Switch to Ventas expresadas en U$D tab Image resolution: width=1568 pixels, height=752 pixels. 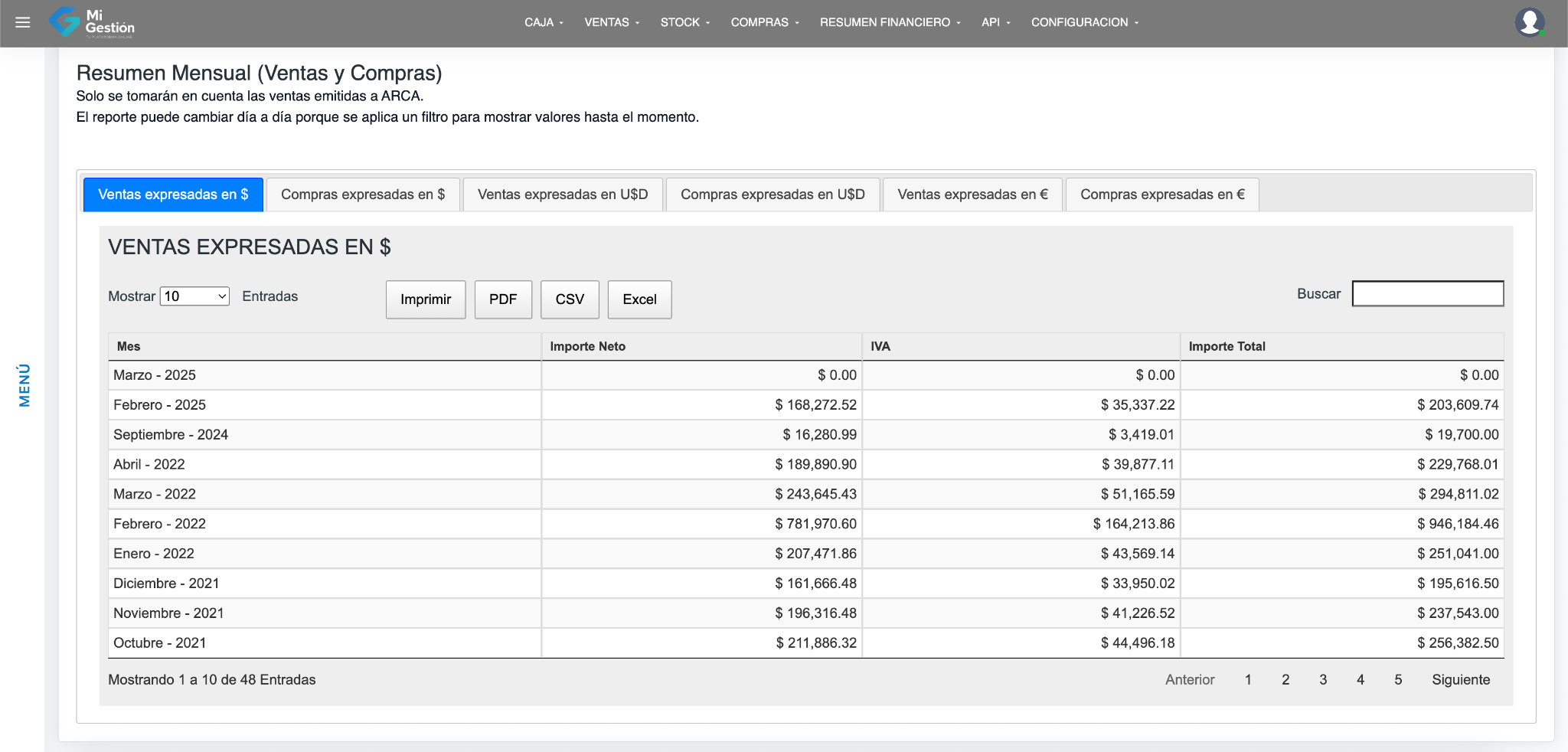(x=563, y=195)
